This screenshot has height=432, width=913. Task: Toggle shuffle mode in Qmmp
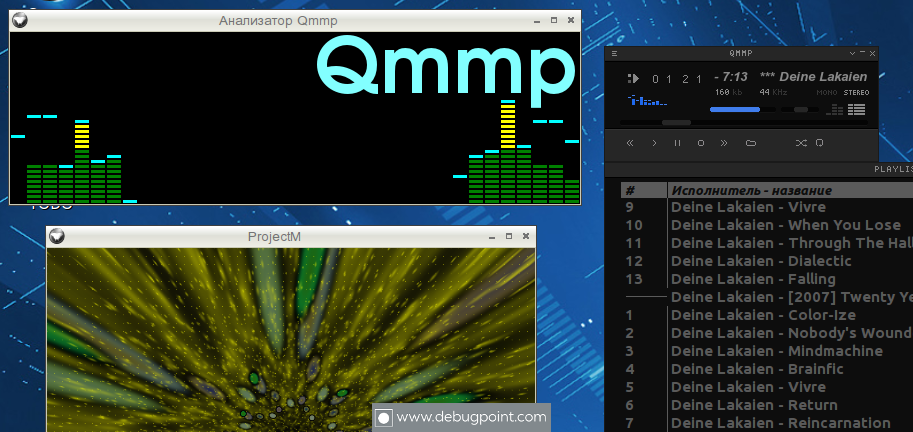click(801, 143)
